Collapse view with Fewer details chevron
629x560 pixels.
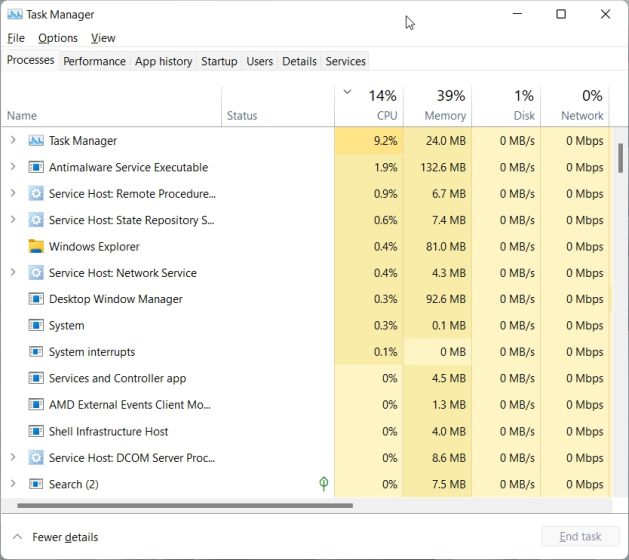[x=17, y=537]
